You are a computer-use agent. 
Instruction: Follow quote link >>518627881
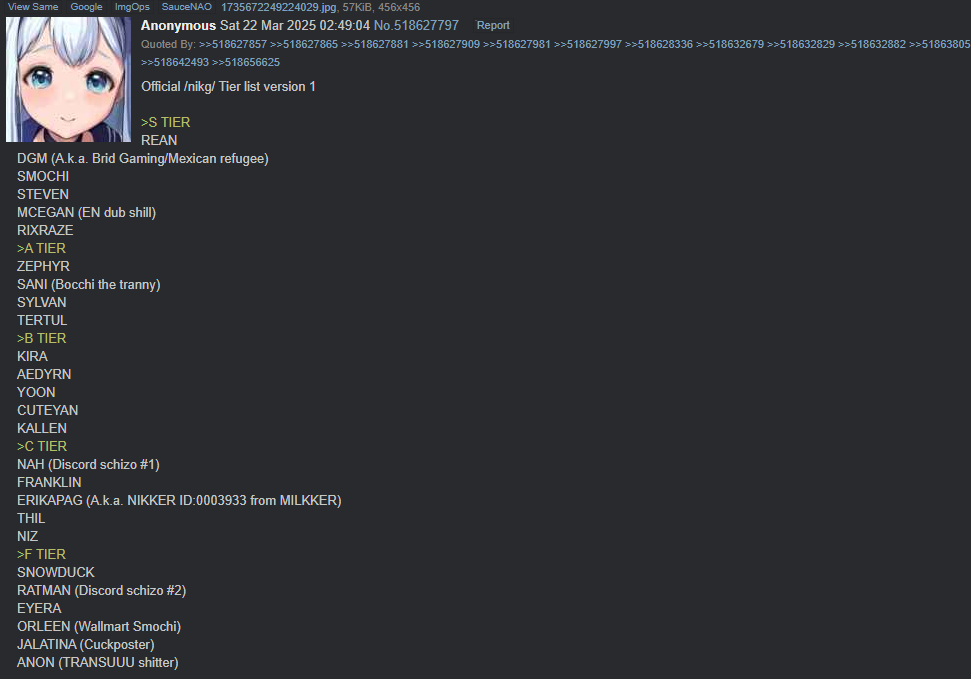tap(375, 45)
